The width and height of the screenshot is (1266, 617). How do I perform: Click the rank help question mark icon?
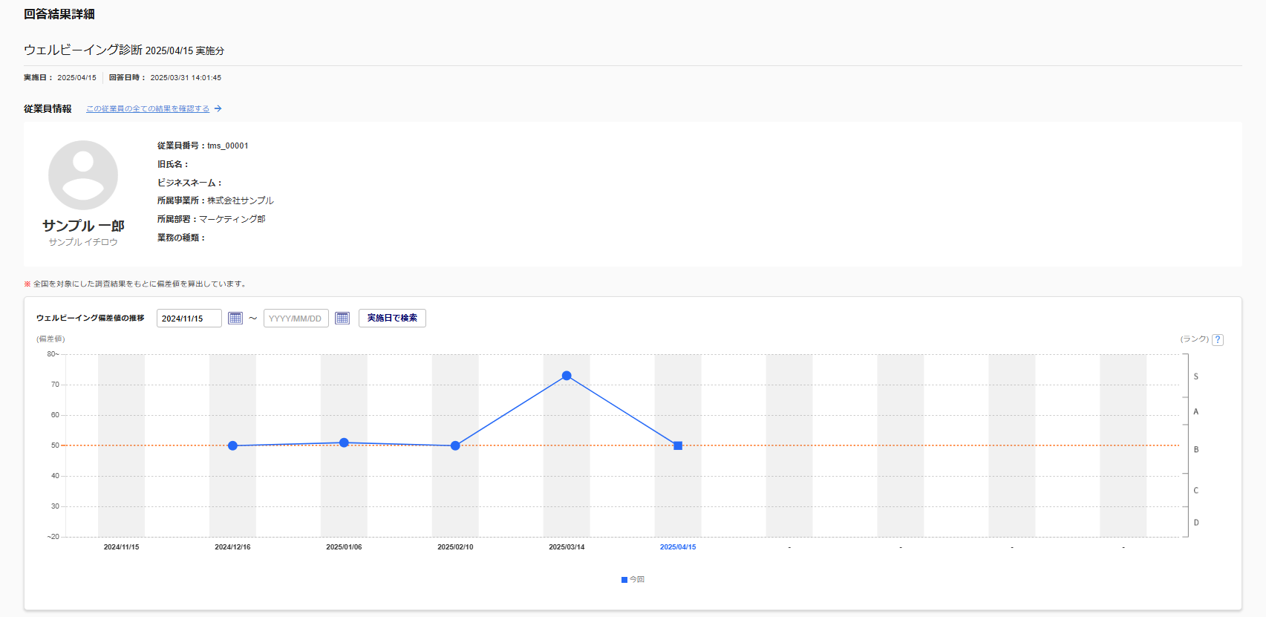click(x=1217, y=340)
